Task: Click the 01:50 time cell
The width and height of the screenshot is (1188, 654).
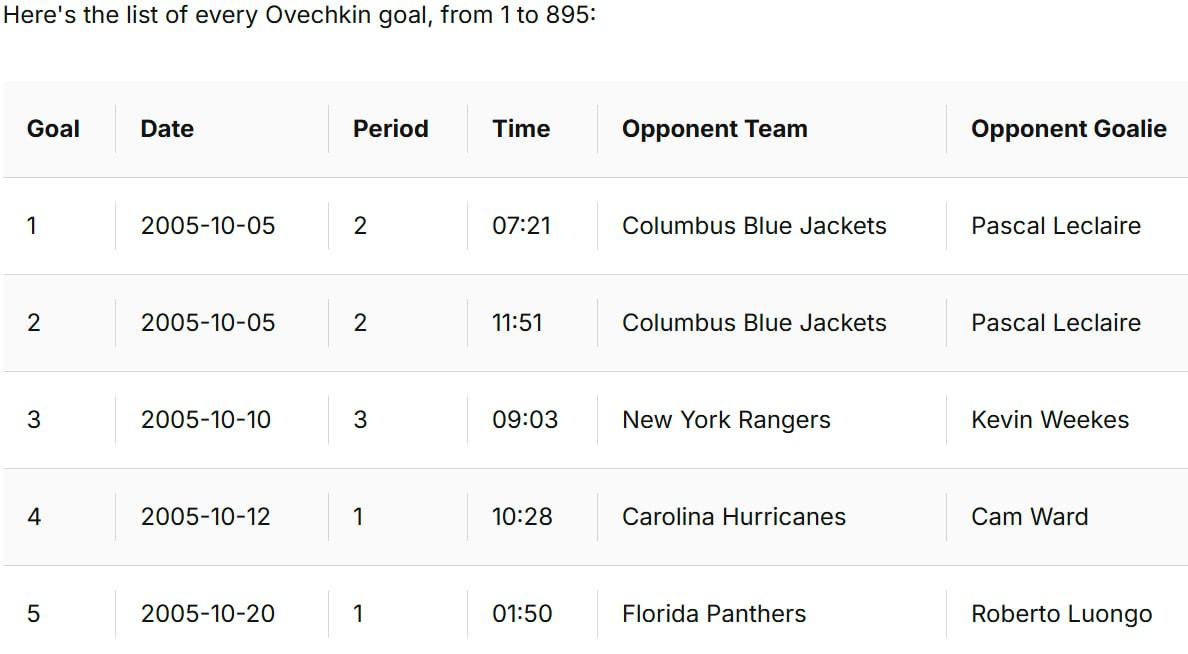Action: 522,614
